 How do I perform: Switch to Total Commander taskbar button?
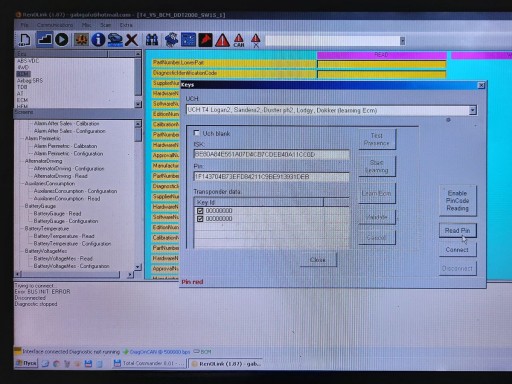149,363
